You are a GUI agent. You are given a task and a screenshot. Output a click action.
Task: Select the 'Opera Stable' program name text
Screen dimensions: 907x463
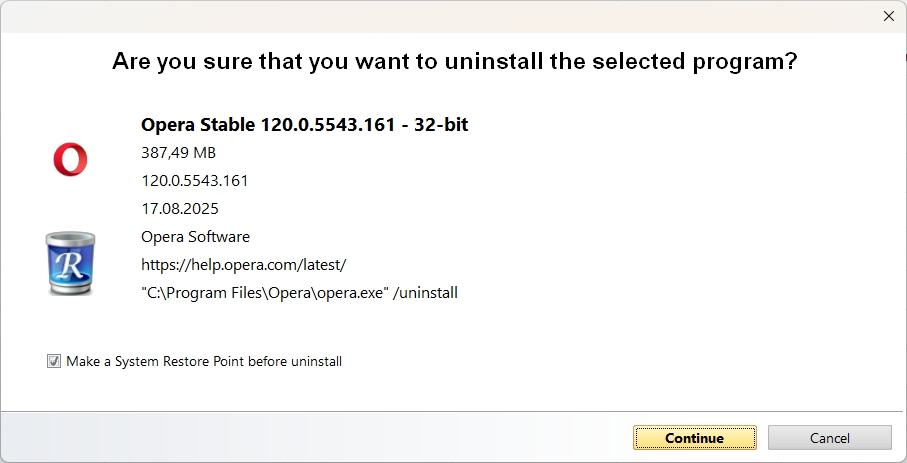(x=198, y=125)
